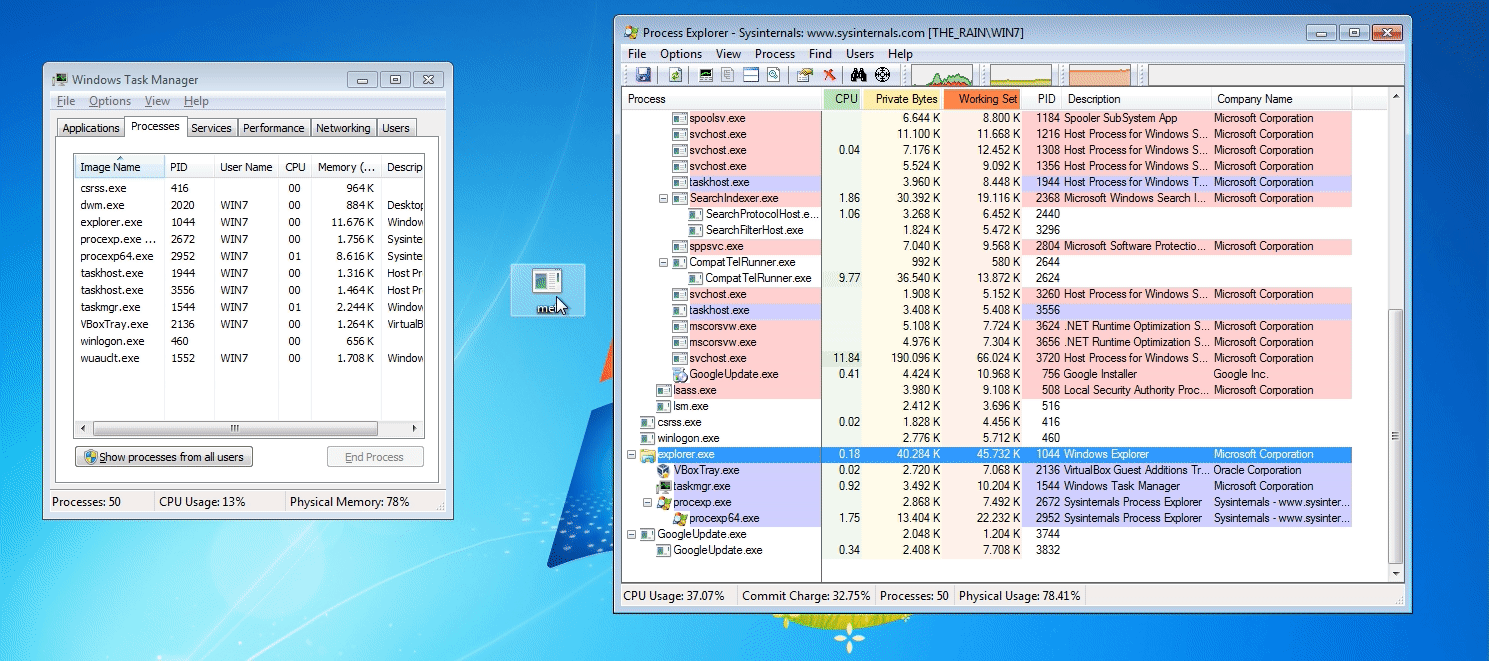This screenshot has height=661, width=1489.
Task: Click Show processes from all users
Action: coord(164,457)
